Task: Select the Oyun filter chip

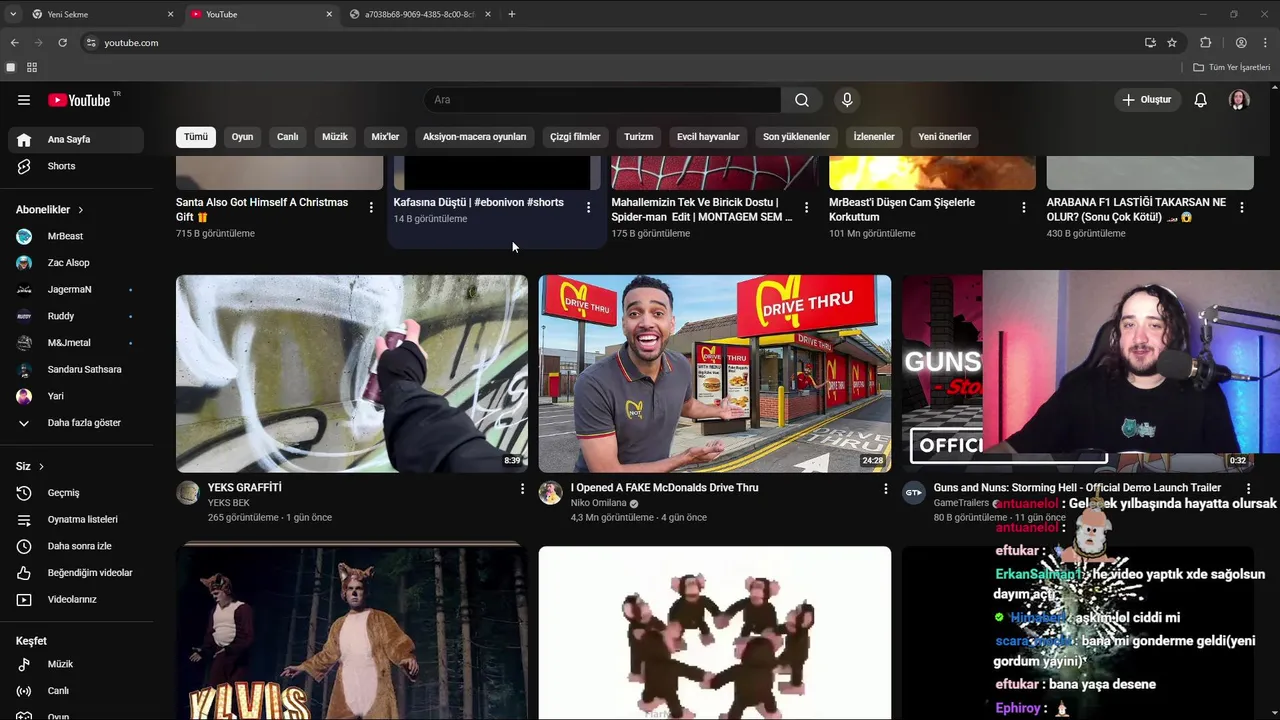Action: 243,137
